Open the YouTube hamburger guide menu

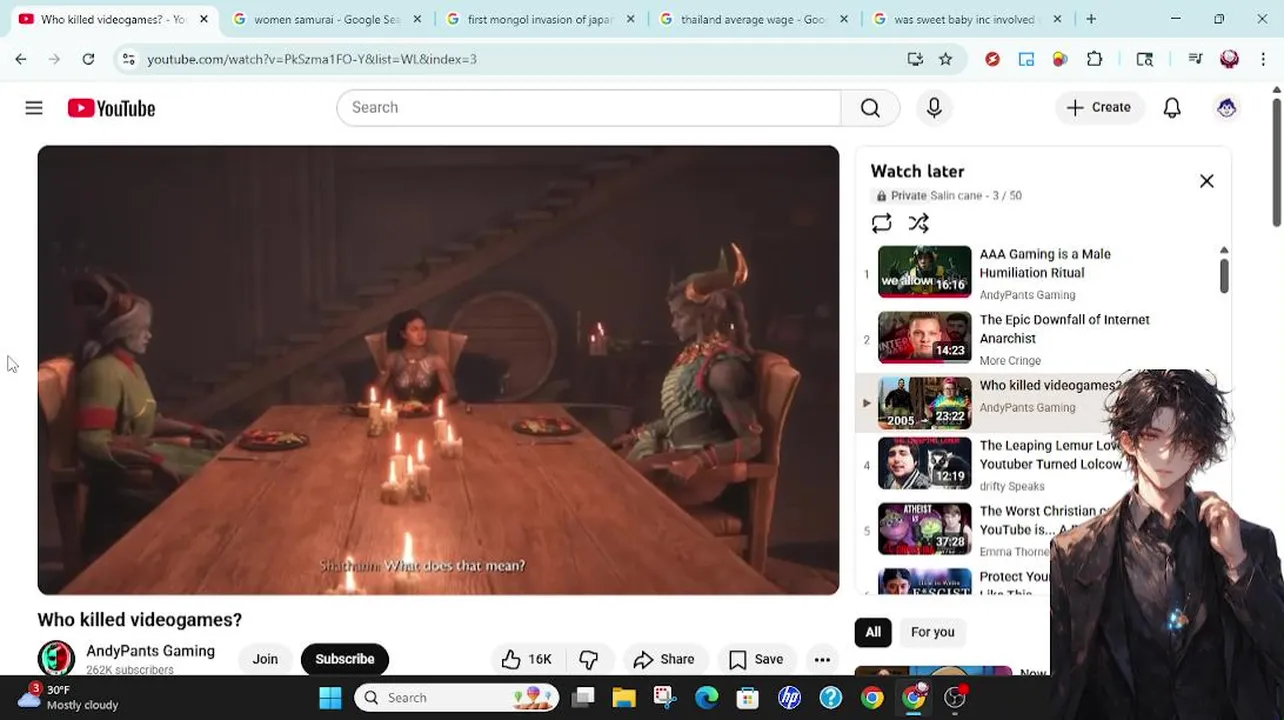pyautogui.click(x=34, y=107)
